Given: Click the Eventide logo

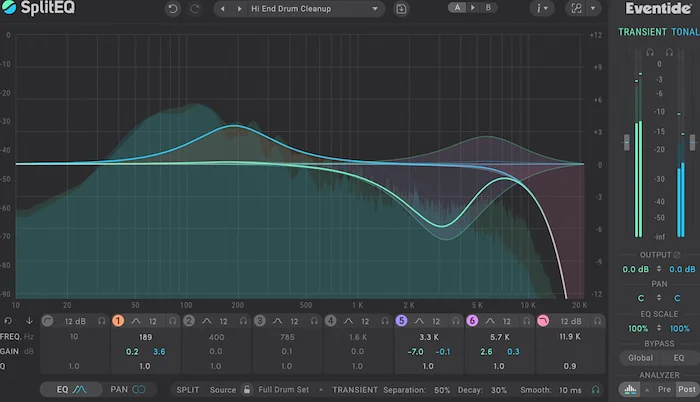Looking at the screenshot, I should 658,8.
